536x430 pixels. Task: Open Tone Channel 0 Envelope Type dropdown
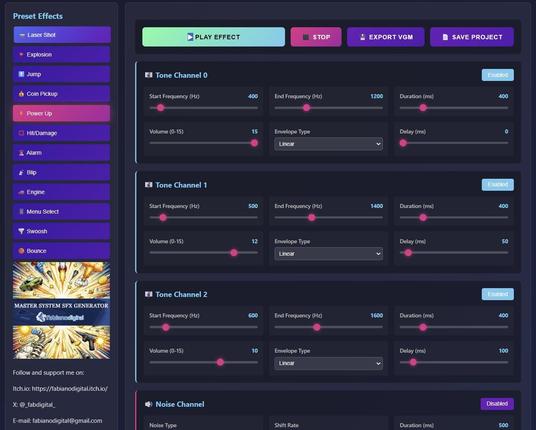(x=328, y=144)
